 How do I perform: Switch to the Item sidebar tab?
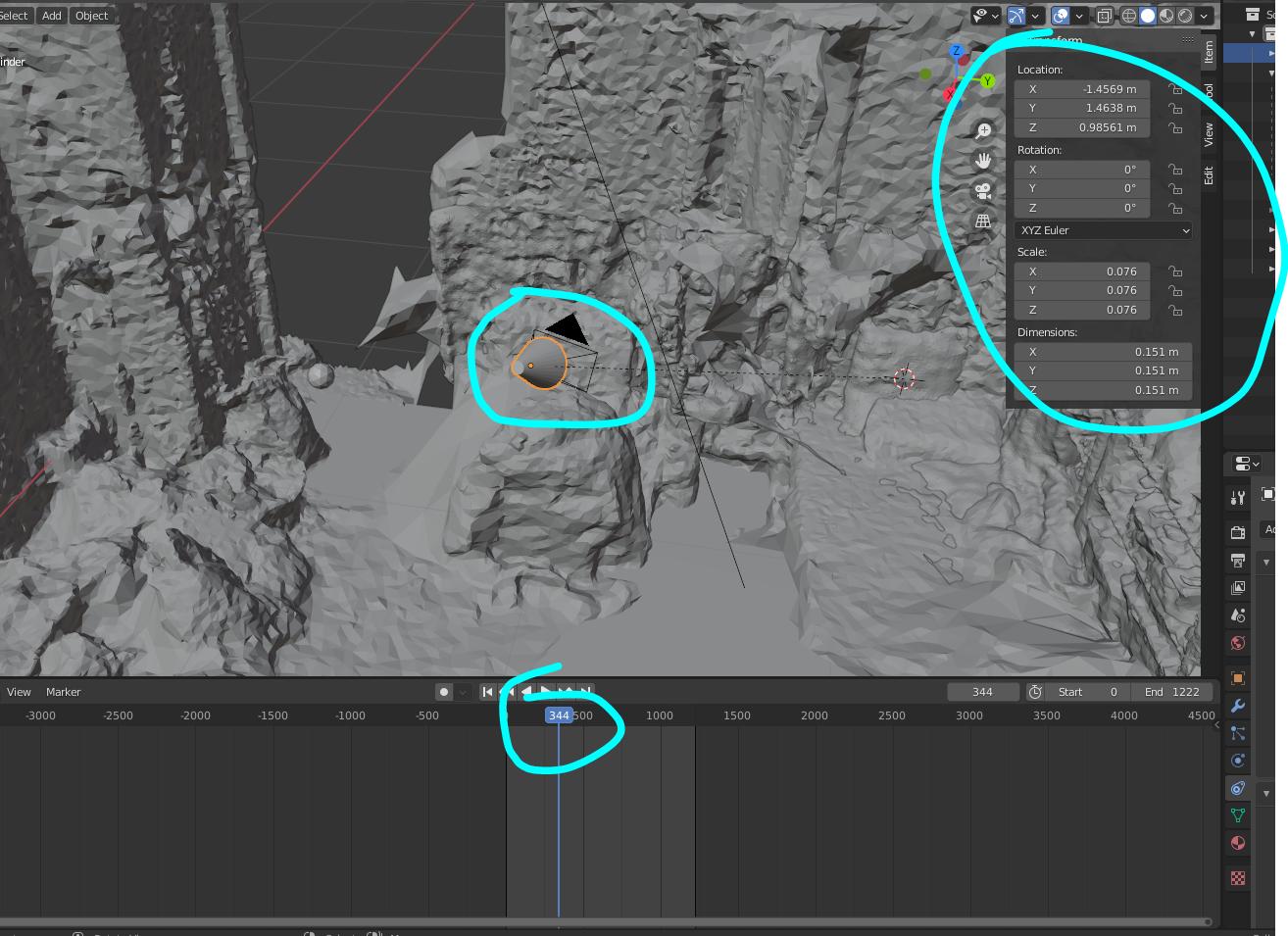coord(1209,52)
